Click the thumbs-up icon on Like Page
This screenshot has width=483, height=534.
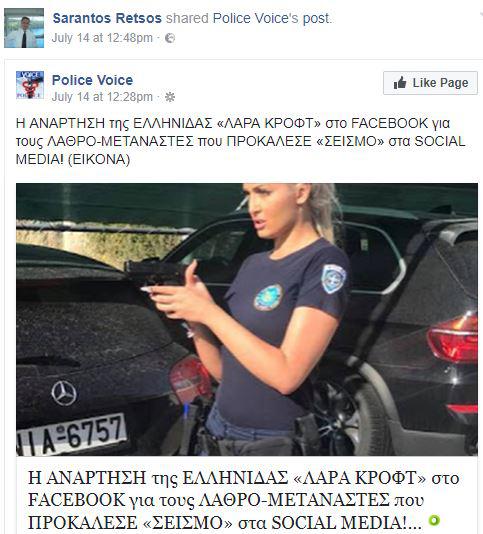400,83
